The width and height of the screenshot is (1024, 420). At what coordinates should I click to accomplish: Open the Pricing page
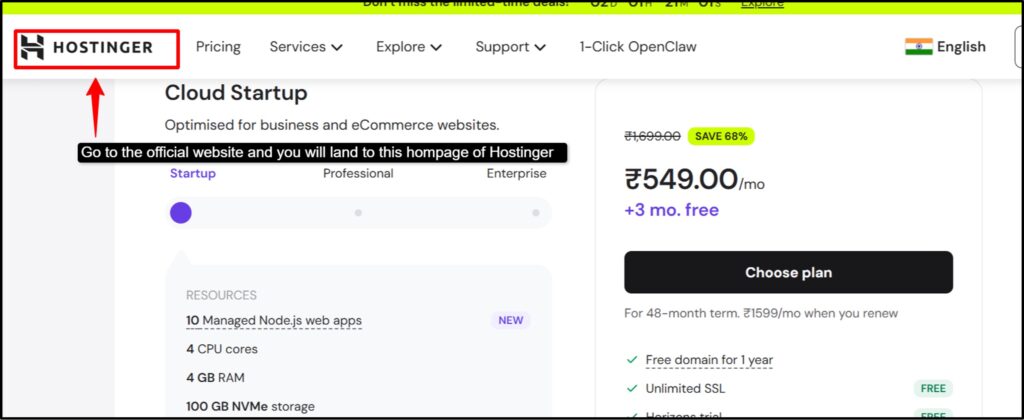coord(218,47)
